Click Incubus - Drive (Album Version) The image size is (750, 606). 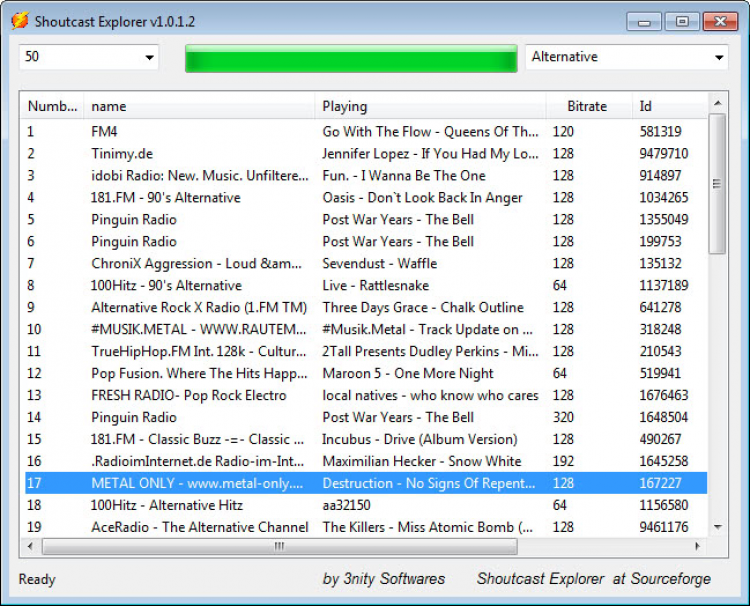coord(419,440)
